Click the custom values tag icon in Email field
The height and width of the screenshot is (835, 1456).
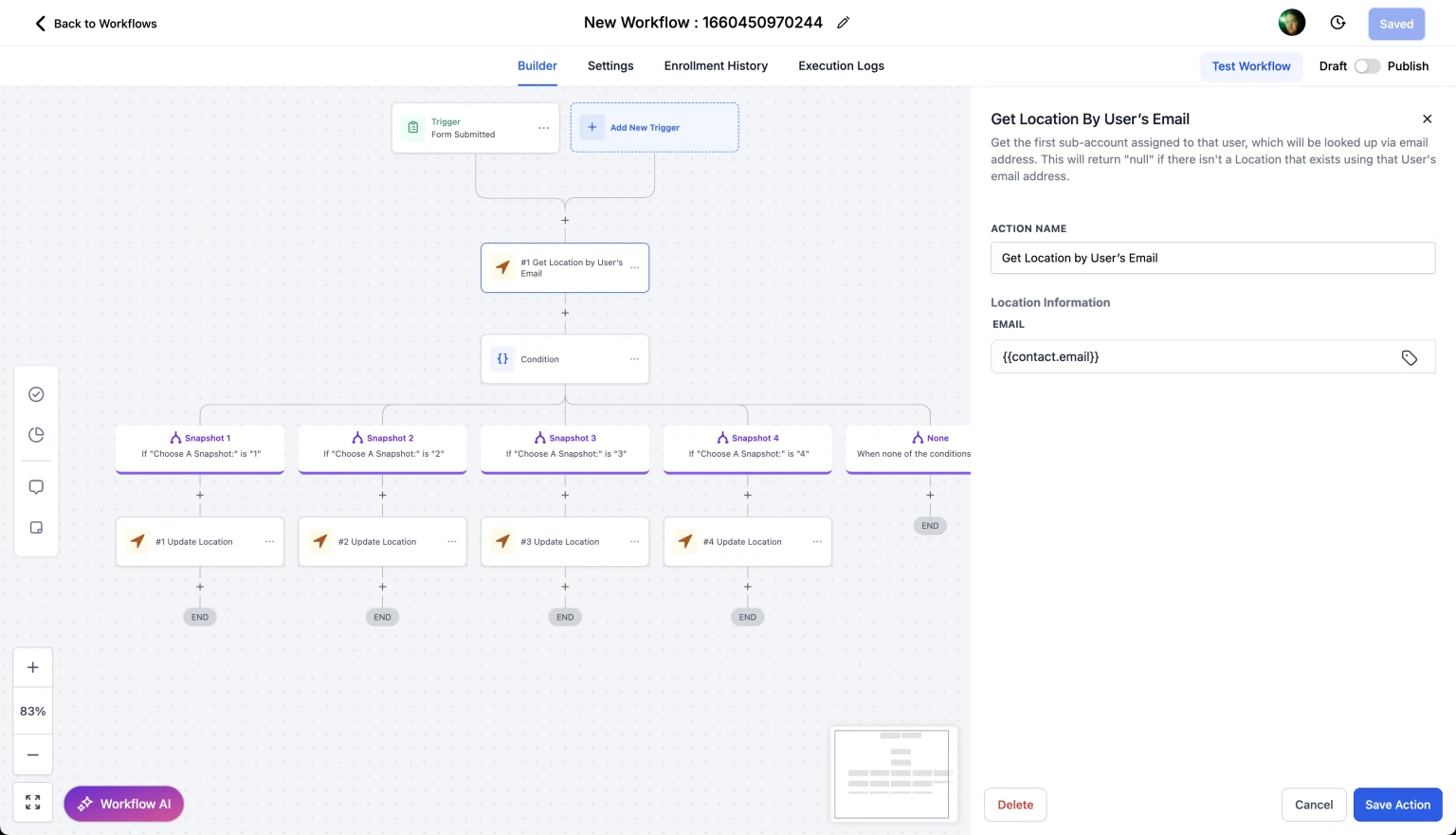1409,357
